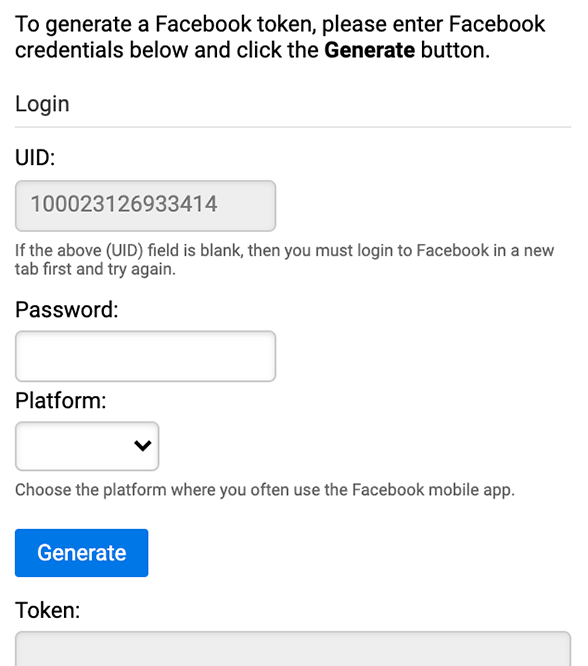Click the UID number 100023126933414

[x=124, y=204]
